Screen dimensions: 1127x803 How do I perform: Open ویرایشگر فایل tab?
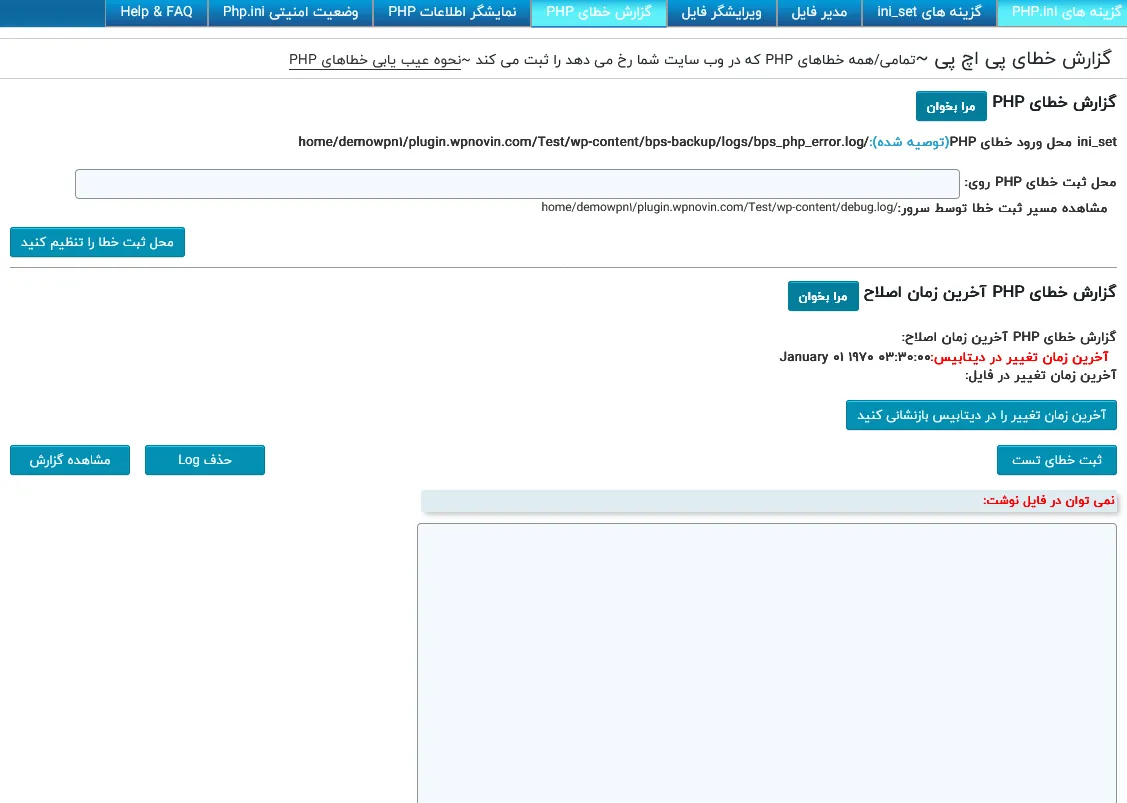tap(722, 12)
